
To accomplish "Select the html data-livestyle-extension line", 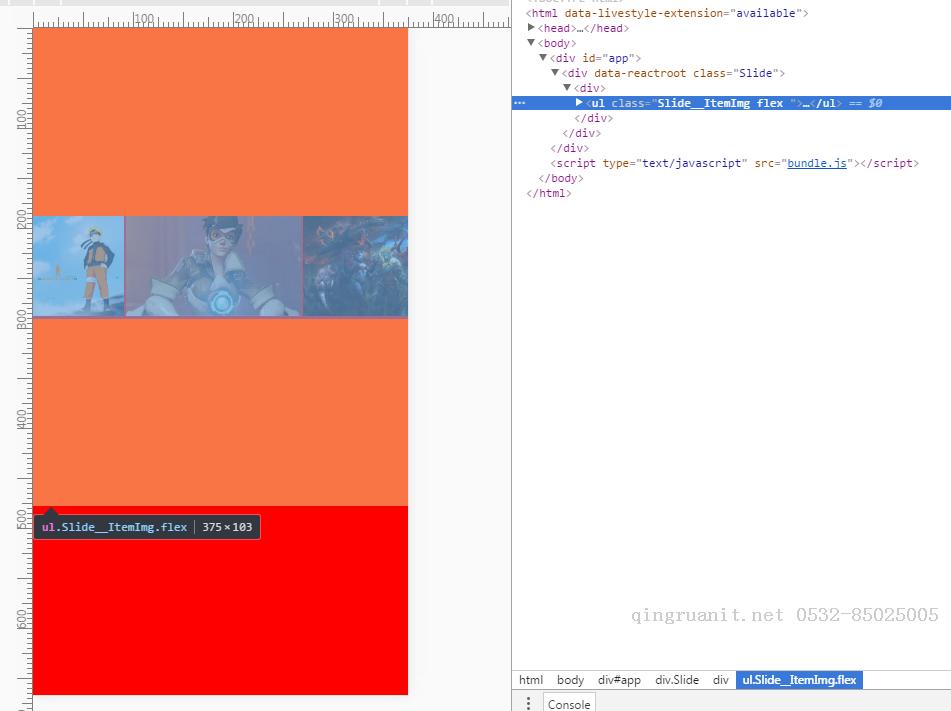I will point(667,13).
